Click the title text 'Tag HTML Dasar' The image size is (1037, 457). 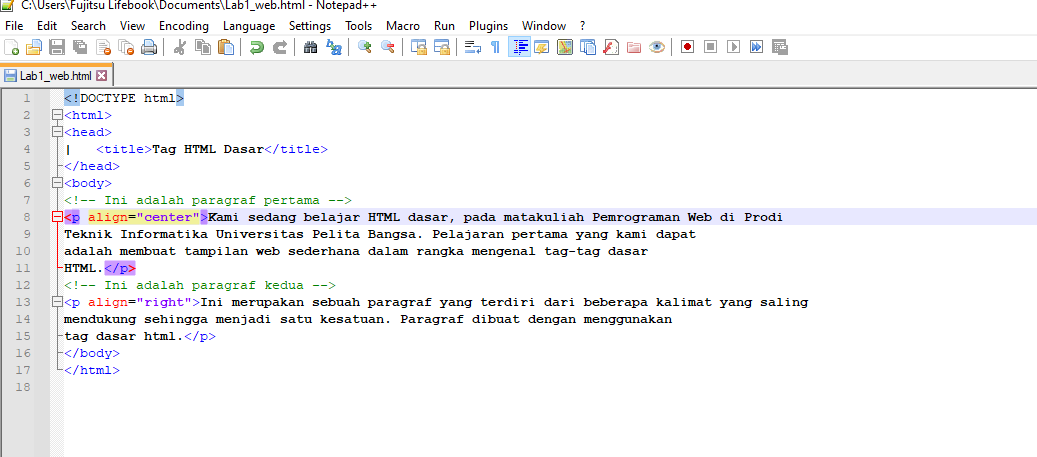(208, 149)
